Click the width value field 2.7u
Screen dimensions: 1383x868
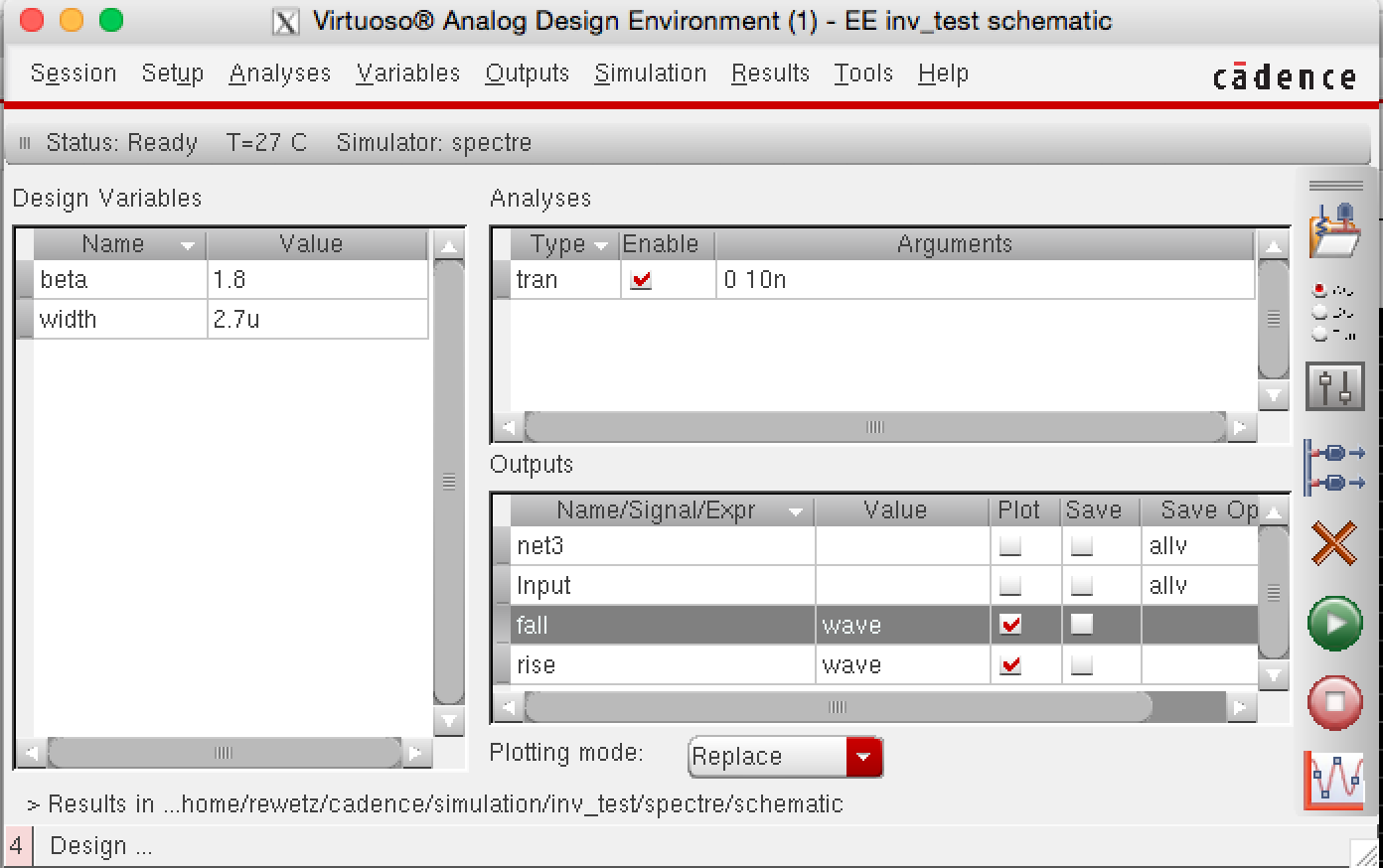[317, 320]
